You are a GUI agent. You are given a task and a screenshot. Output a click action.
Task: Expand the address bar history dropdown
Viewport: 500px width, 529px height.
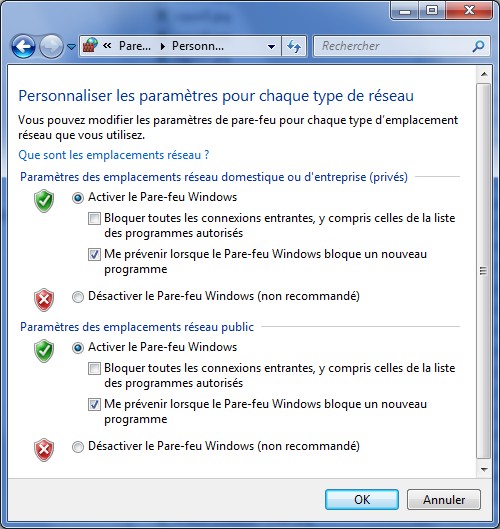[271, 47]
